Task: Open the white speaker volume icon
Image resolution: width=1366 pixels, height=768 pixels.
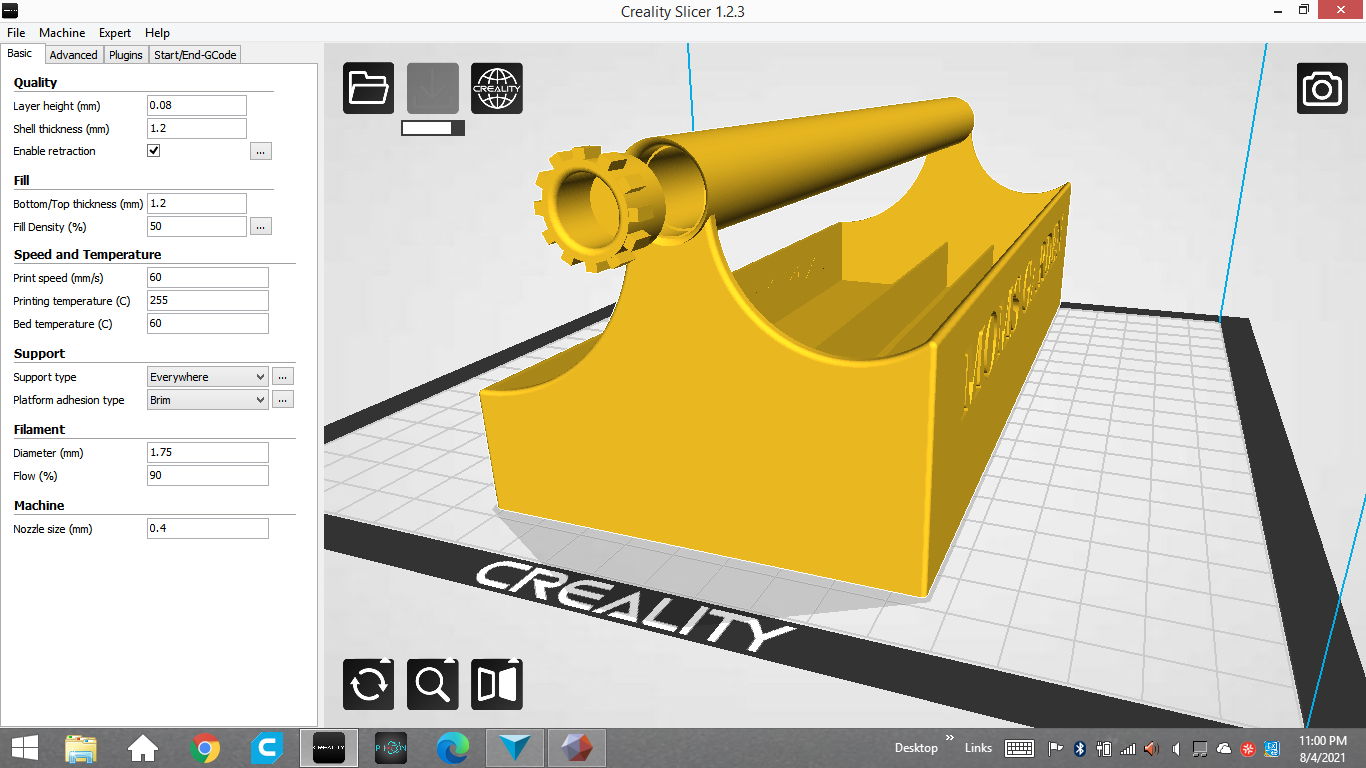Action: coord(1176,748)
